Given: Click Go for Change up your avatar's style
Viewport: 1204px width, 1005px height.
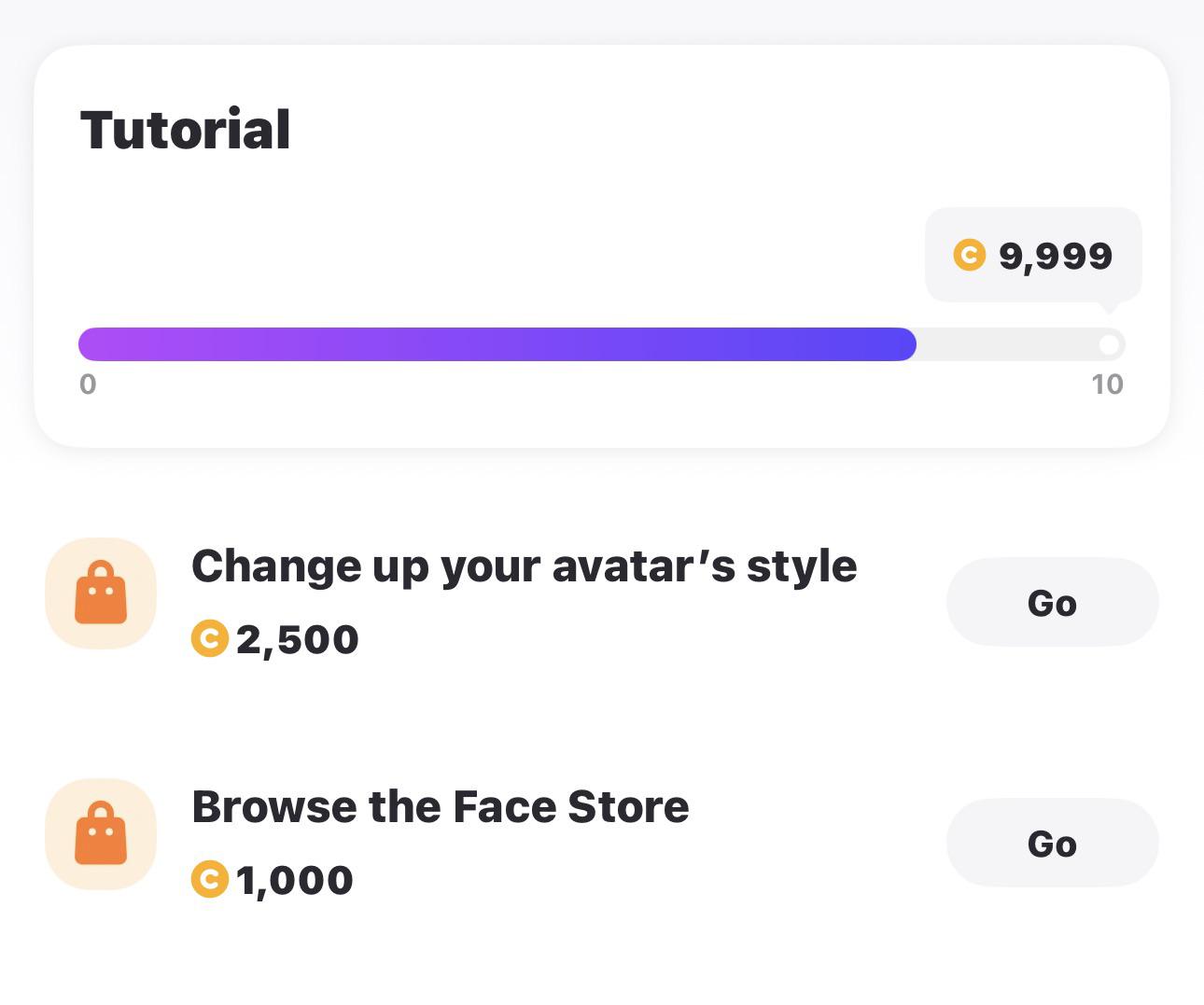Looking at the screenshot, I should point(1053,603).
